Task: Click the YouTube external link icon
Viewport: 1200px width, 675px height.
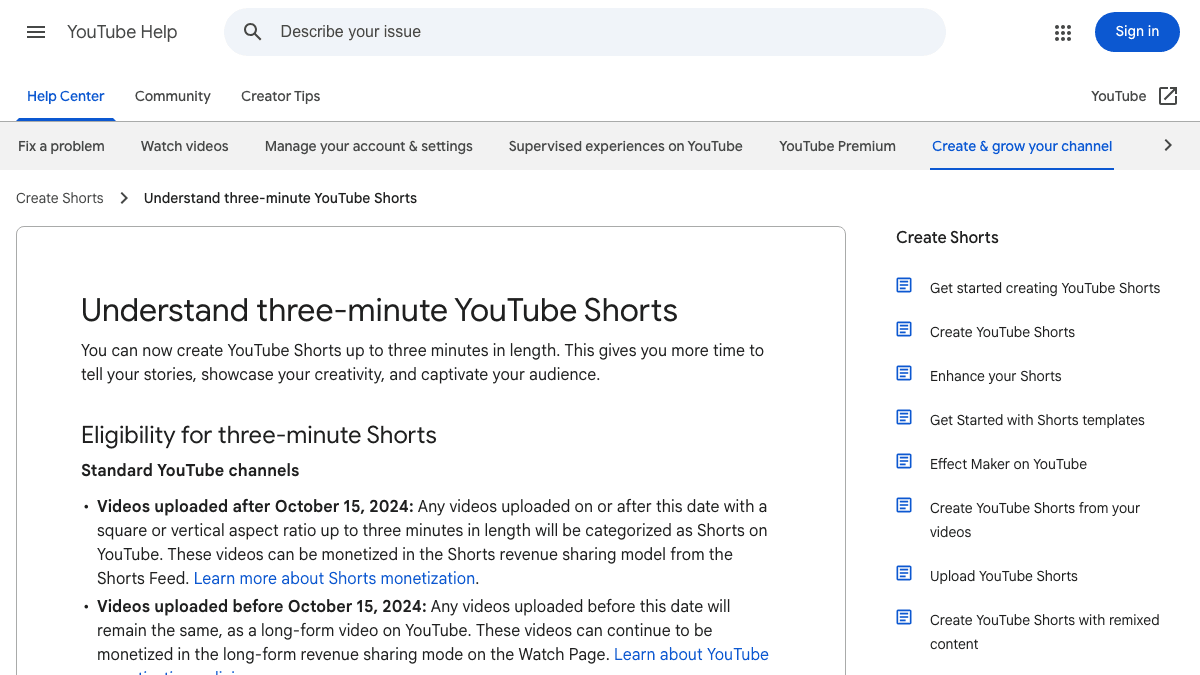Action: (x=1168, y=96)
